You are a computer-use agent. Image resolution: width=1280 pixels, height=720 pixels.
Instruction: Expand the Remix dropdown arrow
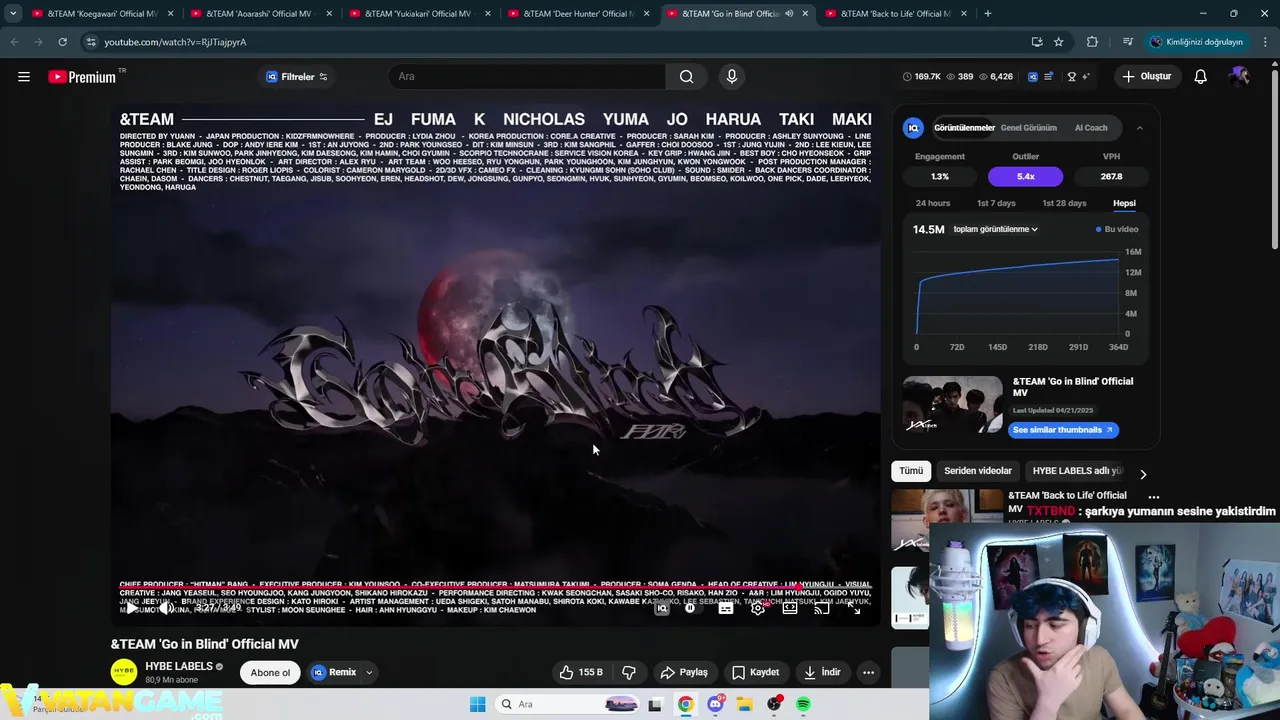coord(369,672)
